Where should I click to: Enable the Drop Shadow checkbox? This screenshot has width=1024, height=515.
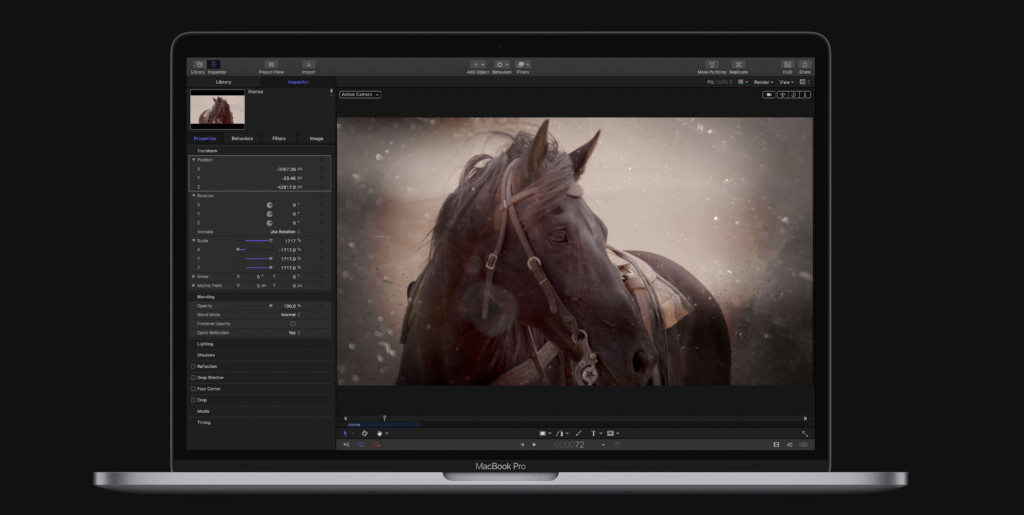(x=193, y=377)
